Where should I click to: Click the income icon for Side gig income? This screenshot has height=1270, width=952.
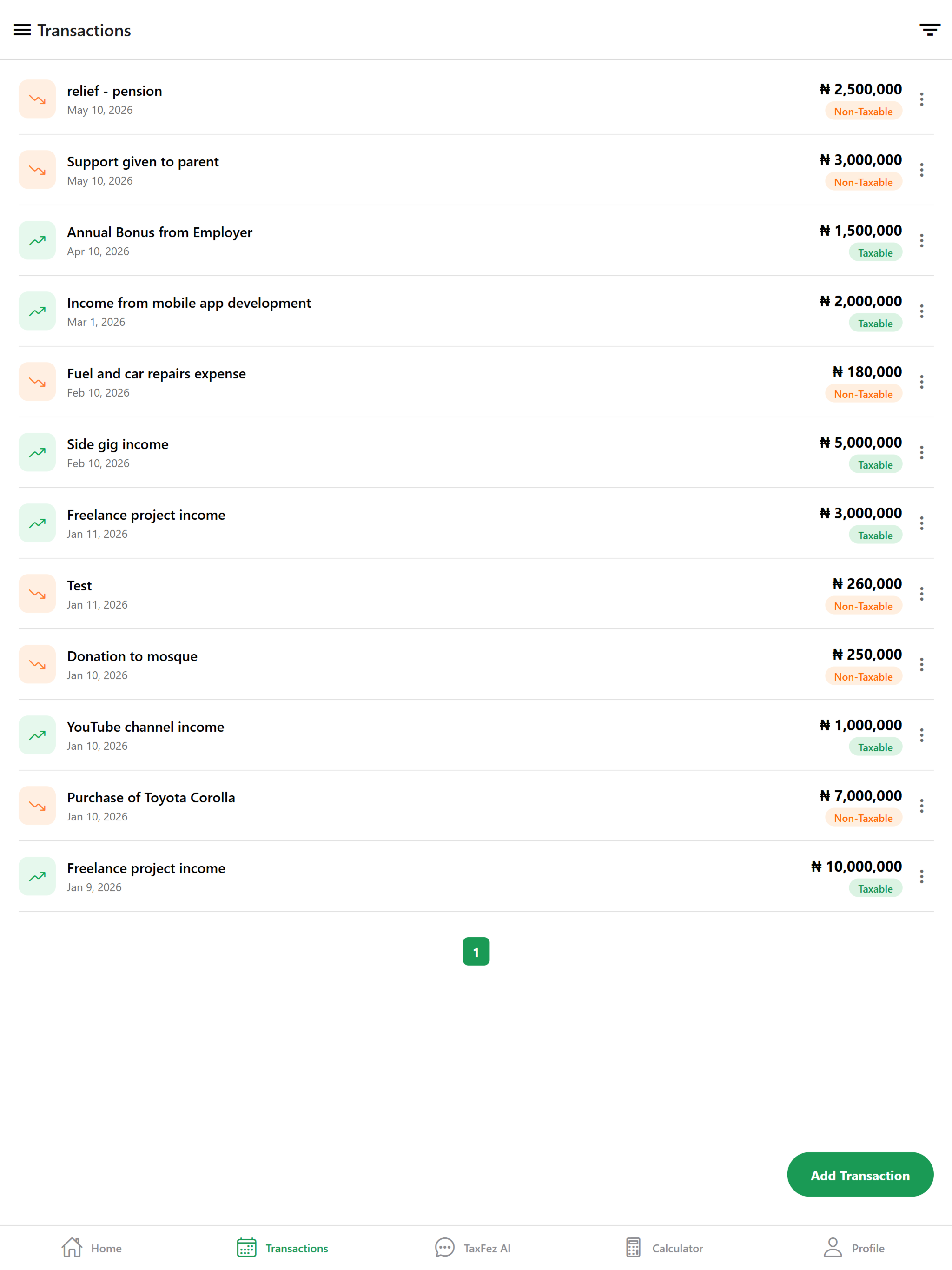pyautogui.click(x=37, y=452)
